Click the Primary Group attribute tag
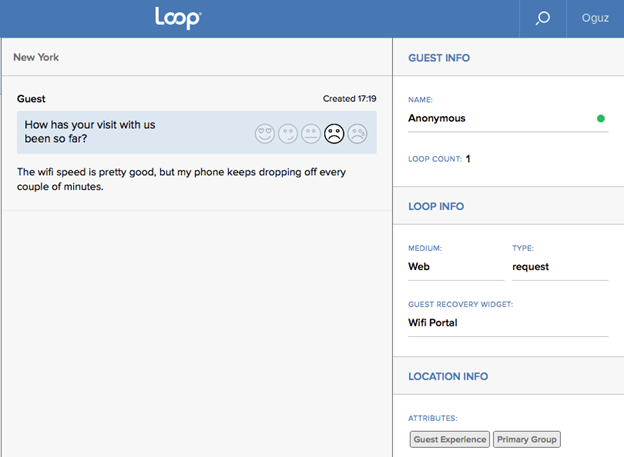This screenshot has height=457, width=624. (526, 439)
